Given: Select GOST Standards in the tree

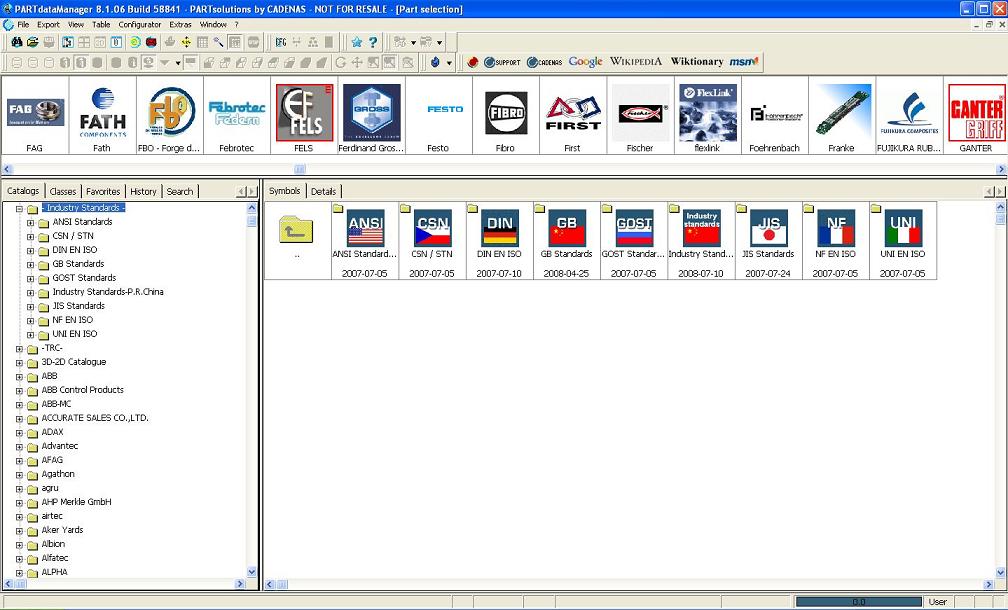Looking at the screenshot, I should pos(84,278).
